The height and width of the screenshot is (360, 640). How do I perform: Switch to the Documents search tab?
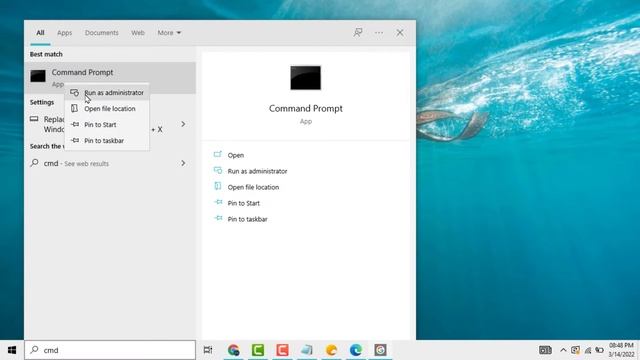point(102,33)
